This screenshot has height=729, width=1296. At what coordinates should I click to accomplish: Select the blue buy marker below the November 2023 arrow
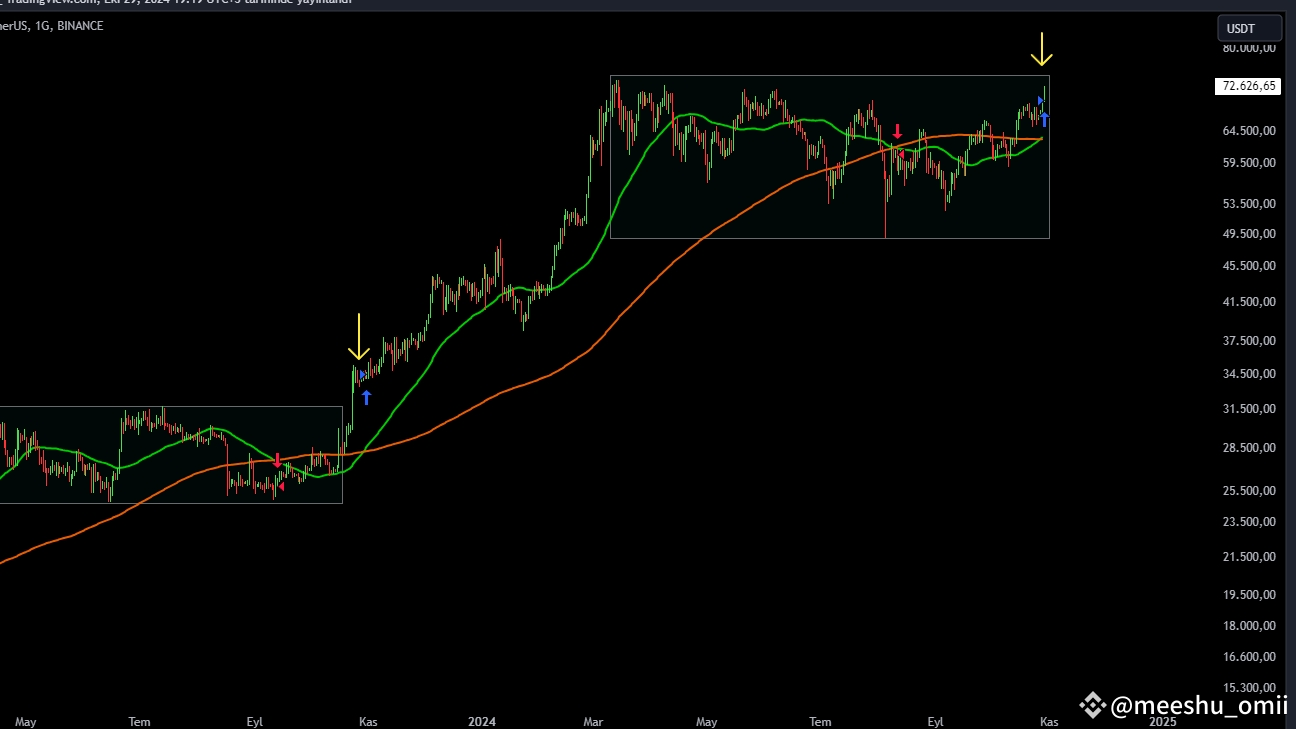(x=366, y=398)
